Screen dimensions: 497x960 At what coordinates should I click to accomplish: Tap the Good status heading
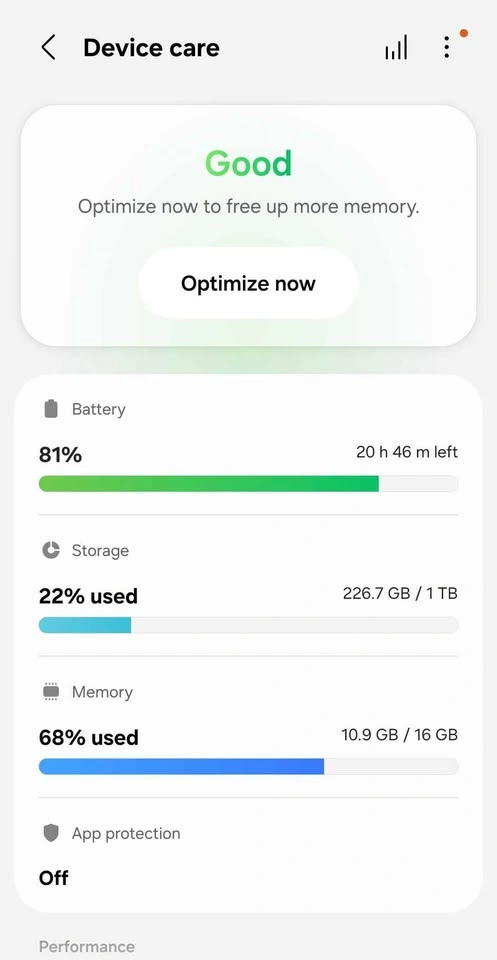[x=248, y=163]
